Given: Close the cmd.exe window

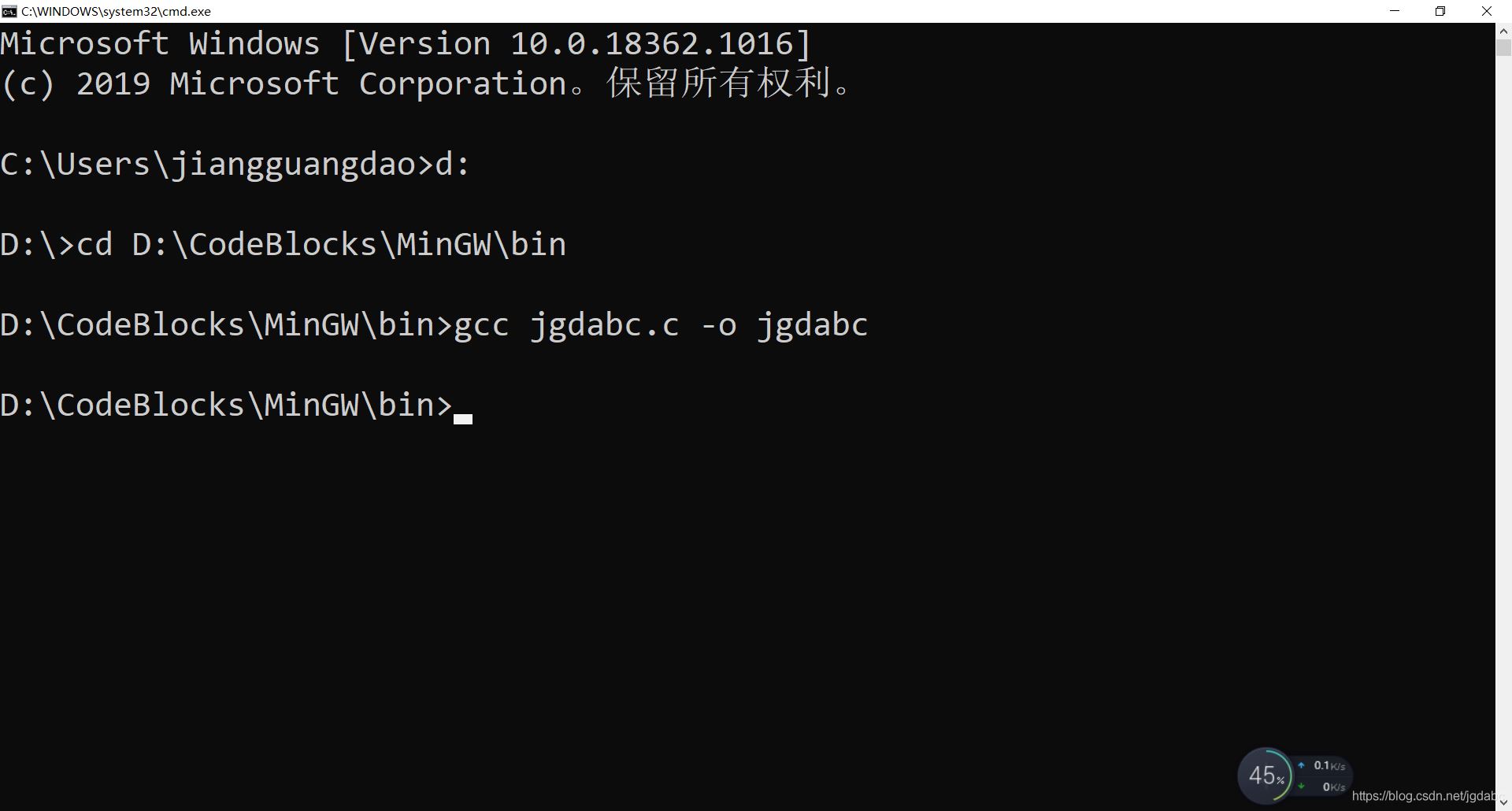Looking at the screenshot, I should click(1487, 11).
